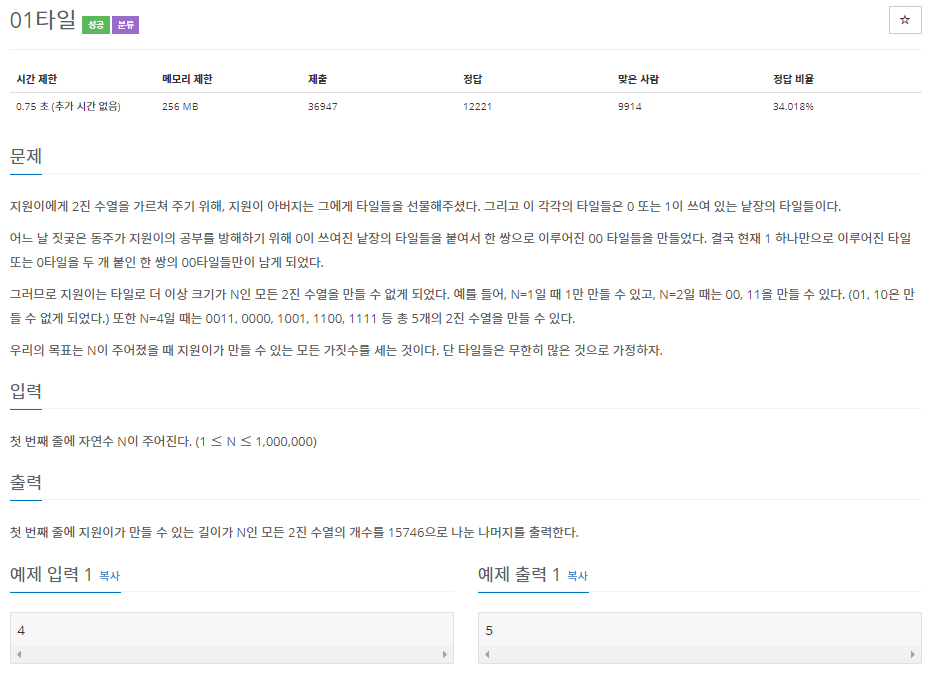Click the example input value 4
Screen dimensions: 936x675
(21, 630)
